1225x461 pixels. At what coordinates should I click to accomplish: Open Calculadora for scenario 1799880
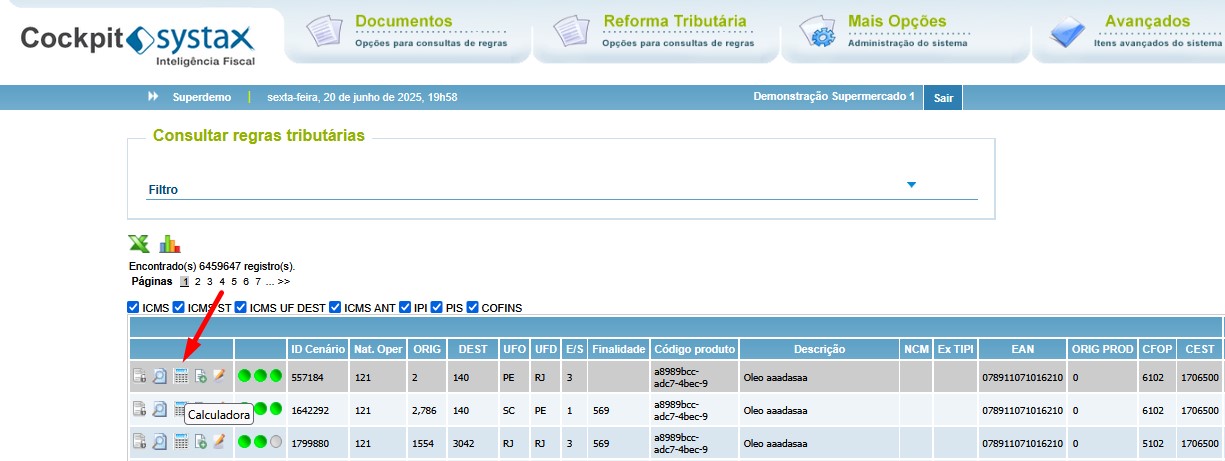(x=181, y=441)
